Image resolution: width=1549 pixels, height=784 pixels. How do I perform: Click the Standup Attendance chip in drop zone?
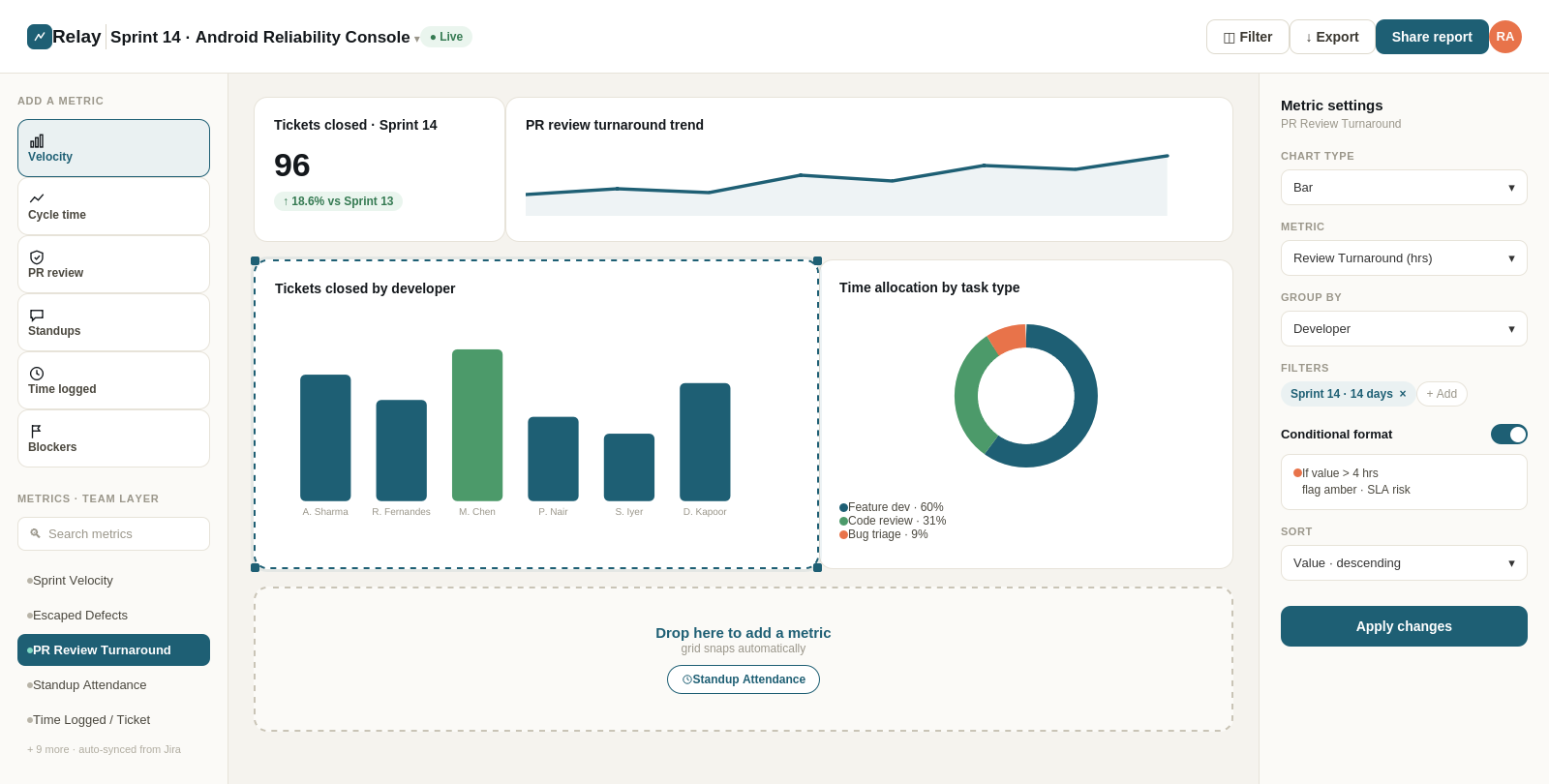pos(744,679)
